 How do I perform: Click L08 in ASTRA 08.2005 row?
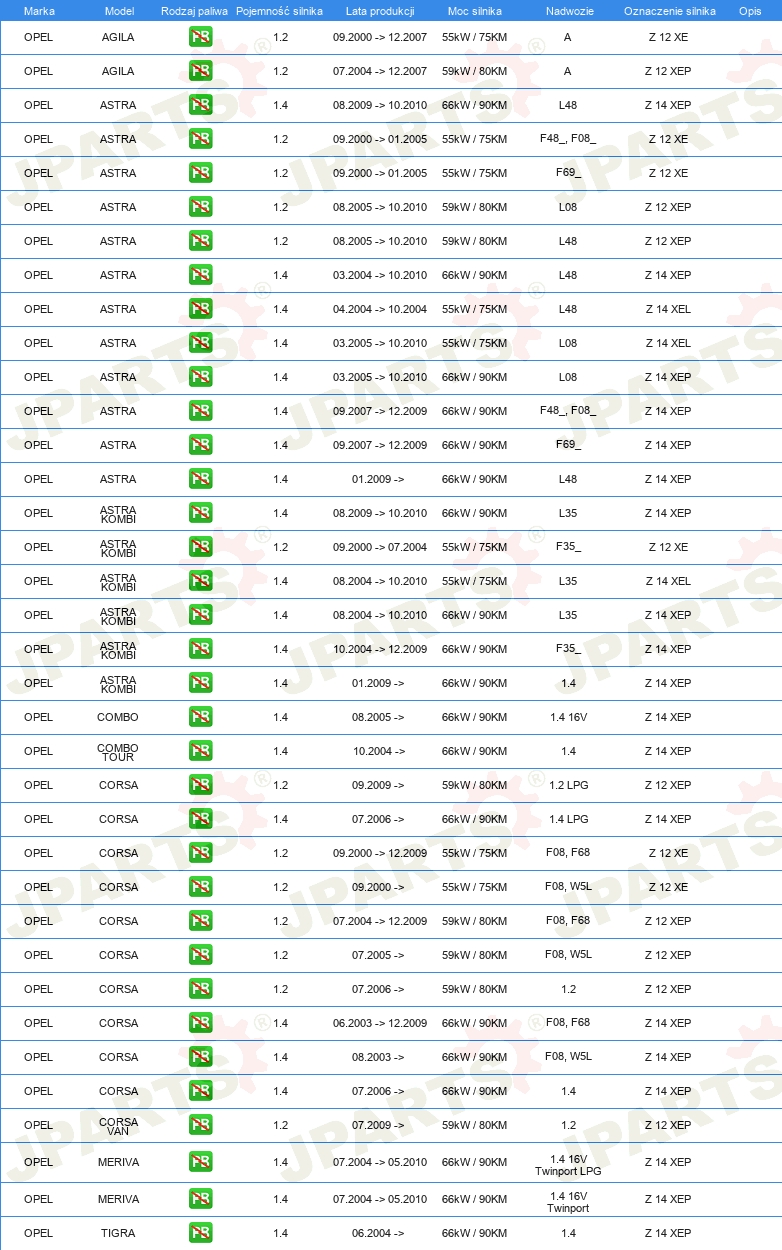[568, 207]
